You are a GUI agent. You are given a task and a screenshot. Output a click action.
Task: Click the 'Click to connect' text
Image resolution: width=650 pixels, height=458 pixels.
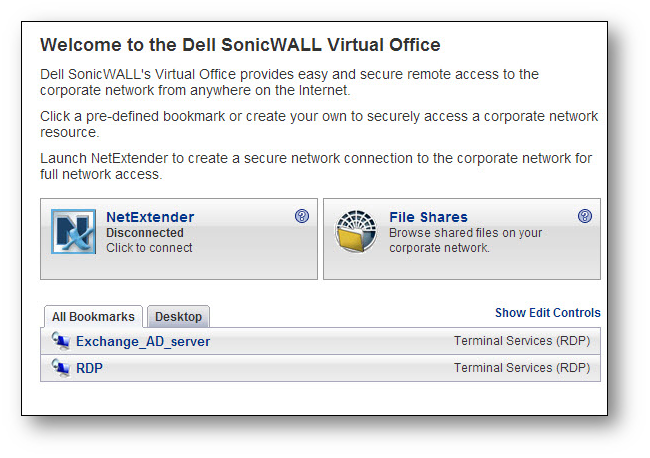coord(149,248)
